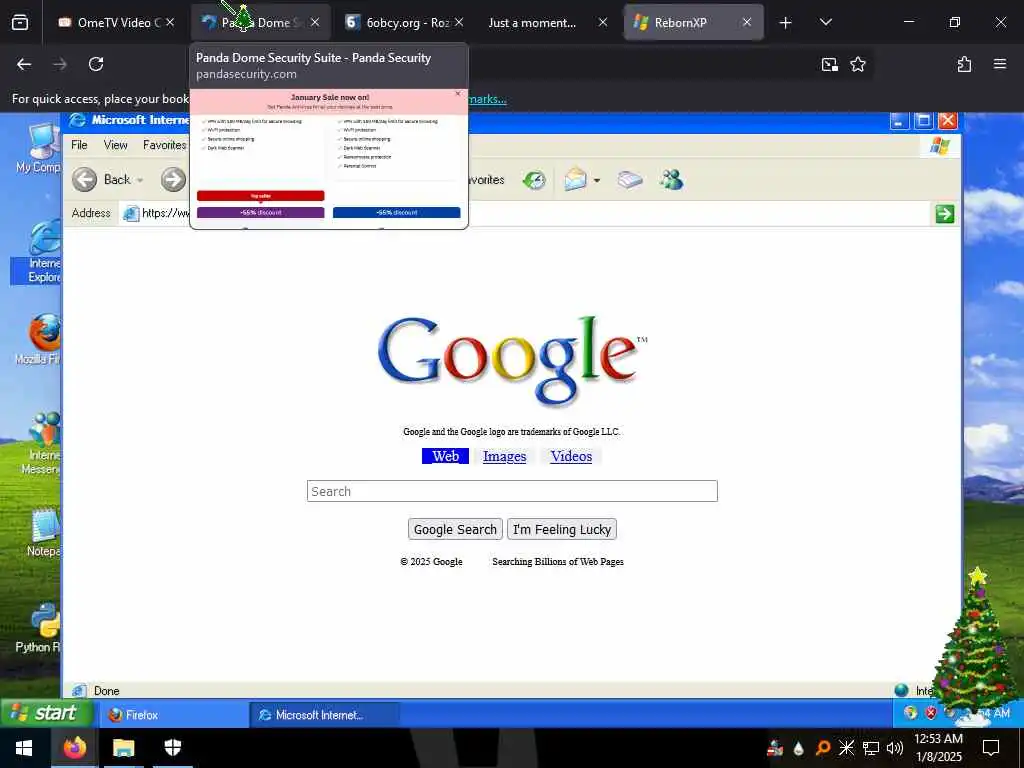Viewport: 1024px width, 768px height.
Task: Select Microsoft Internet taskbar button
Action: coord(324,715)
